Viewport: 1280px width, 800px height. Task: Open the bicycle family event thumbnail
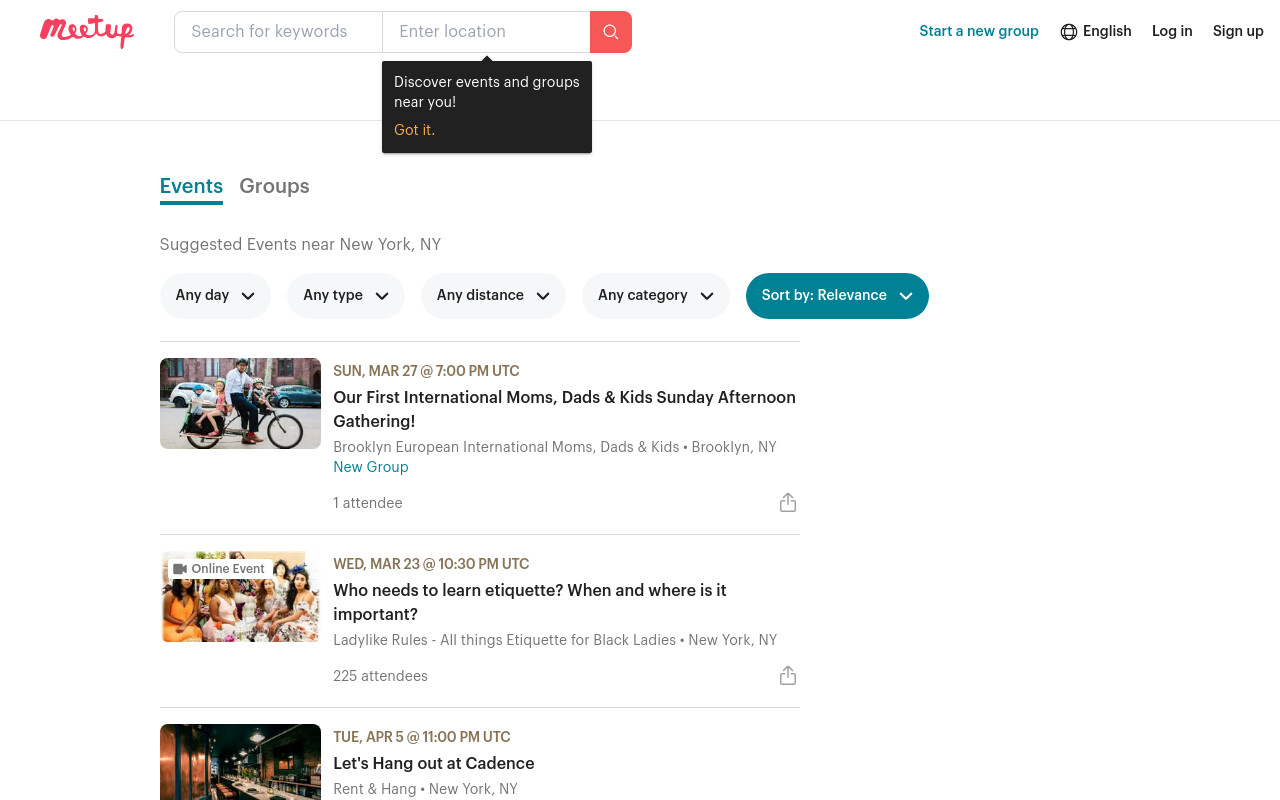coord(240,403)
